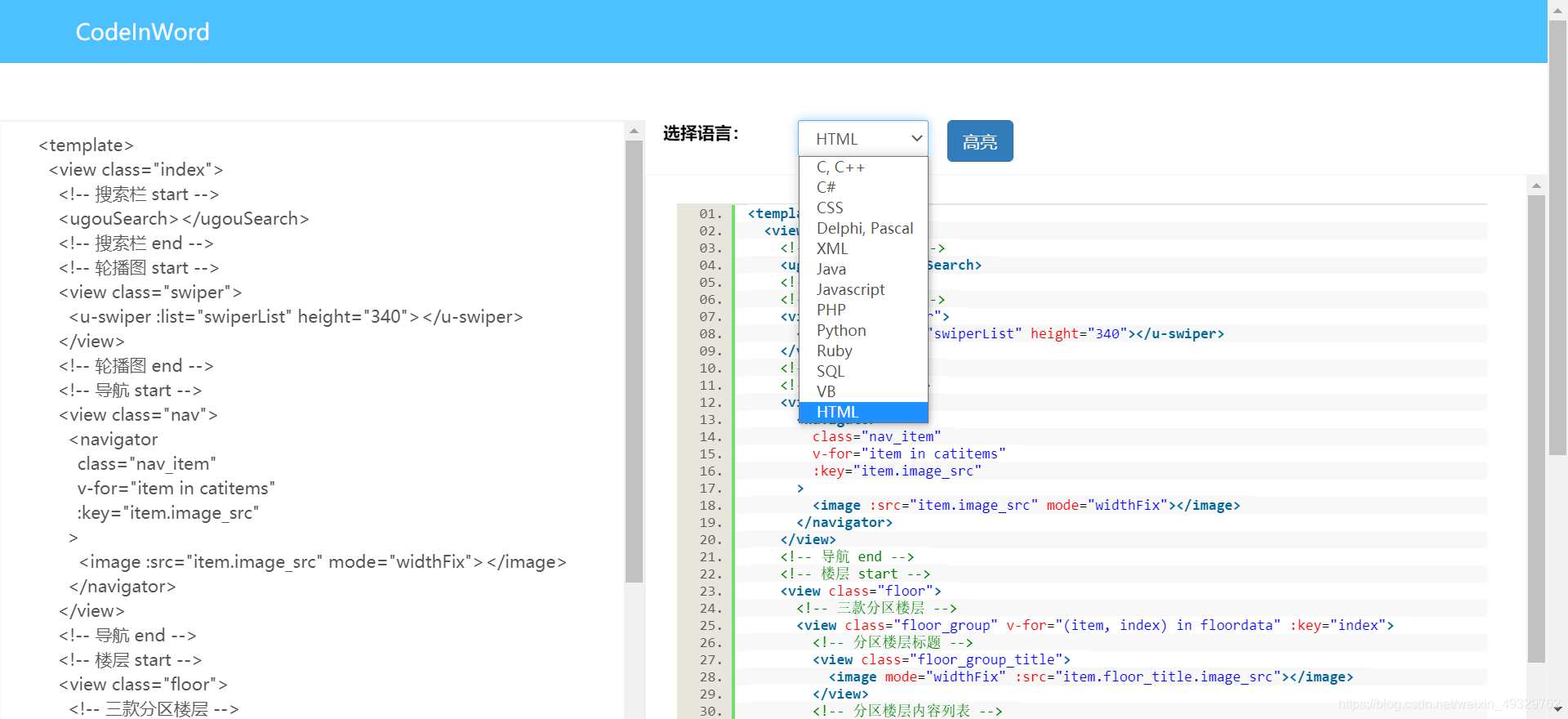Select Javascript language option
Image resolution: width=1568 pixels, height=719 pixels.
(x=863, y=290)
